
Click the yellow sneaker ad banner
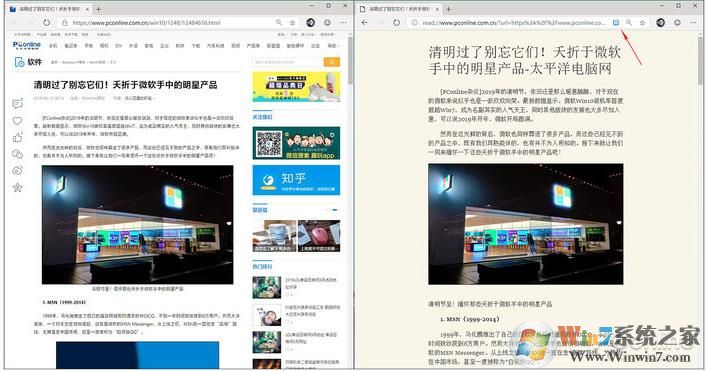tap(296, 87)
